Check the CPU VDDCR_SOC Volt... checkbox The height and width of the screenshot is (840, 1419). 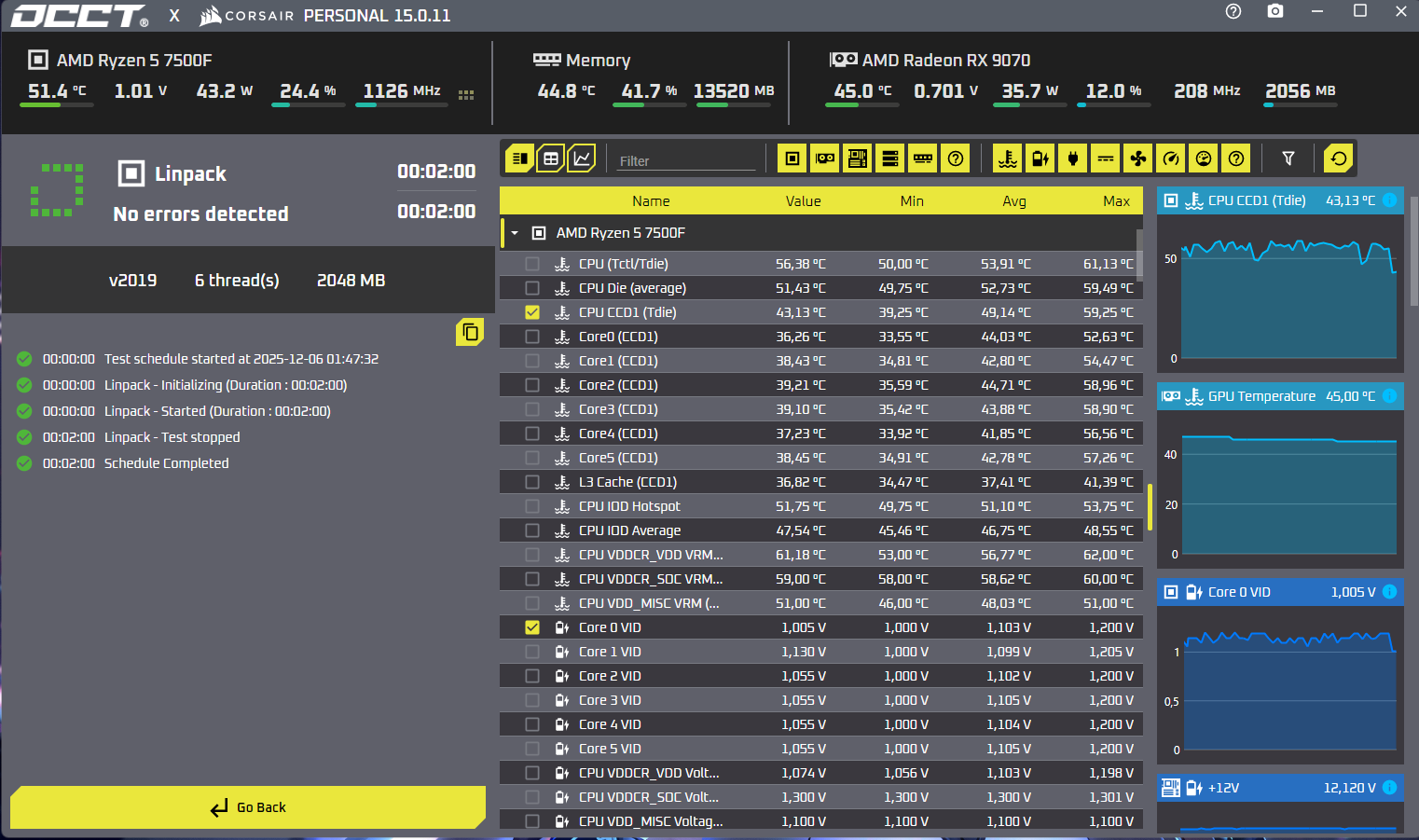coord(532,797)
